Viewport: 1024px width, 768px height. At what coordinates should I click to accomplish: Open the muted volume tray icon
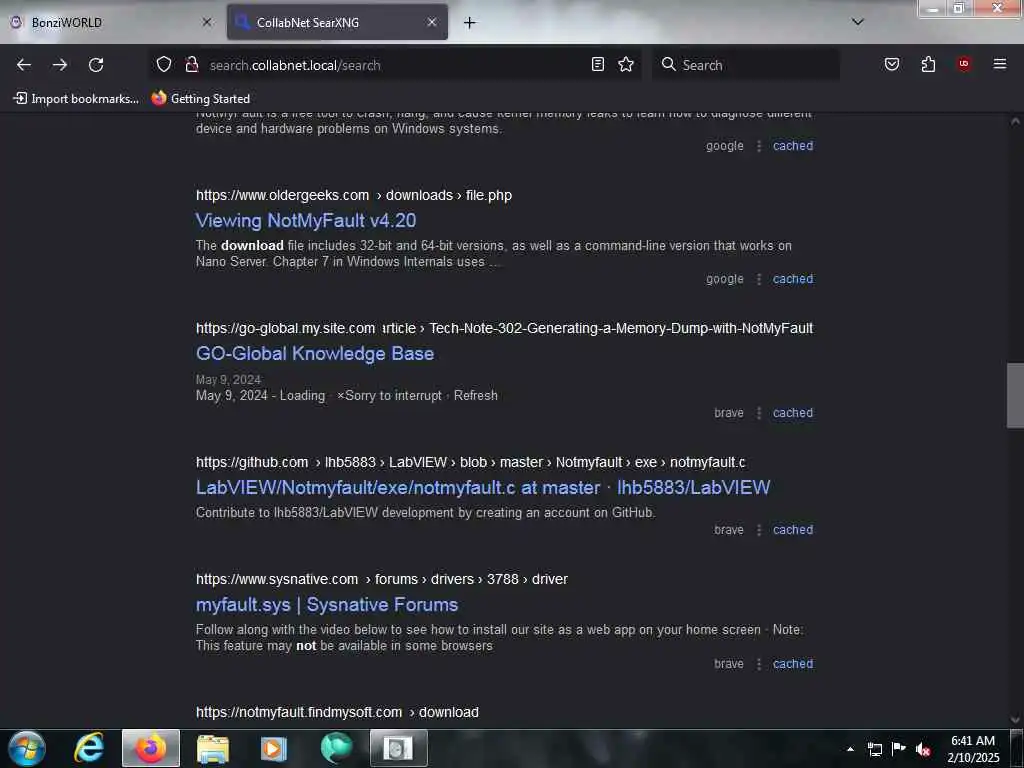click(923, 749)
